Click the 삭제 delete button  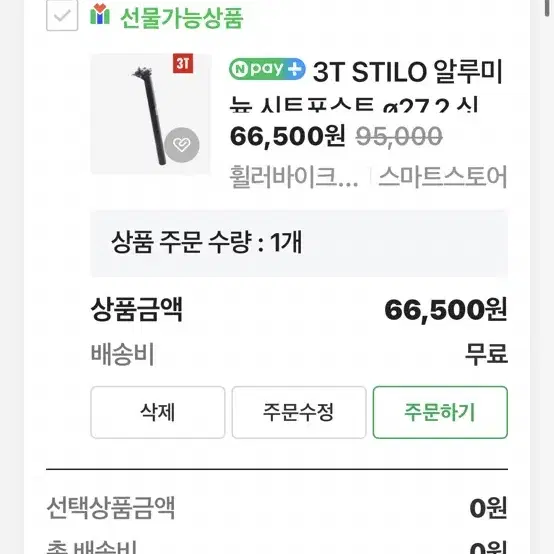[158, 412]
